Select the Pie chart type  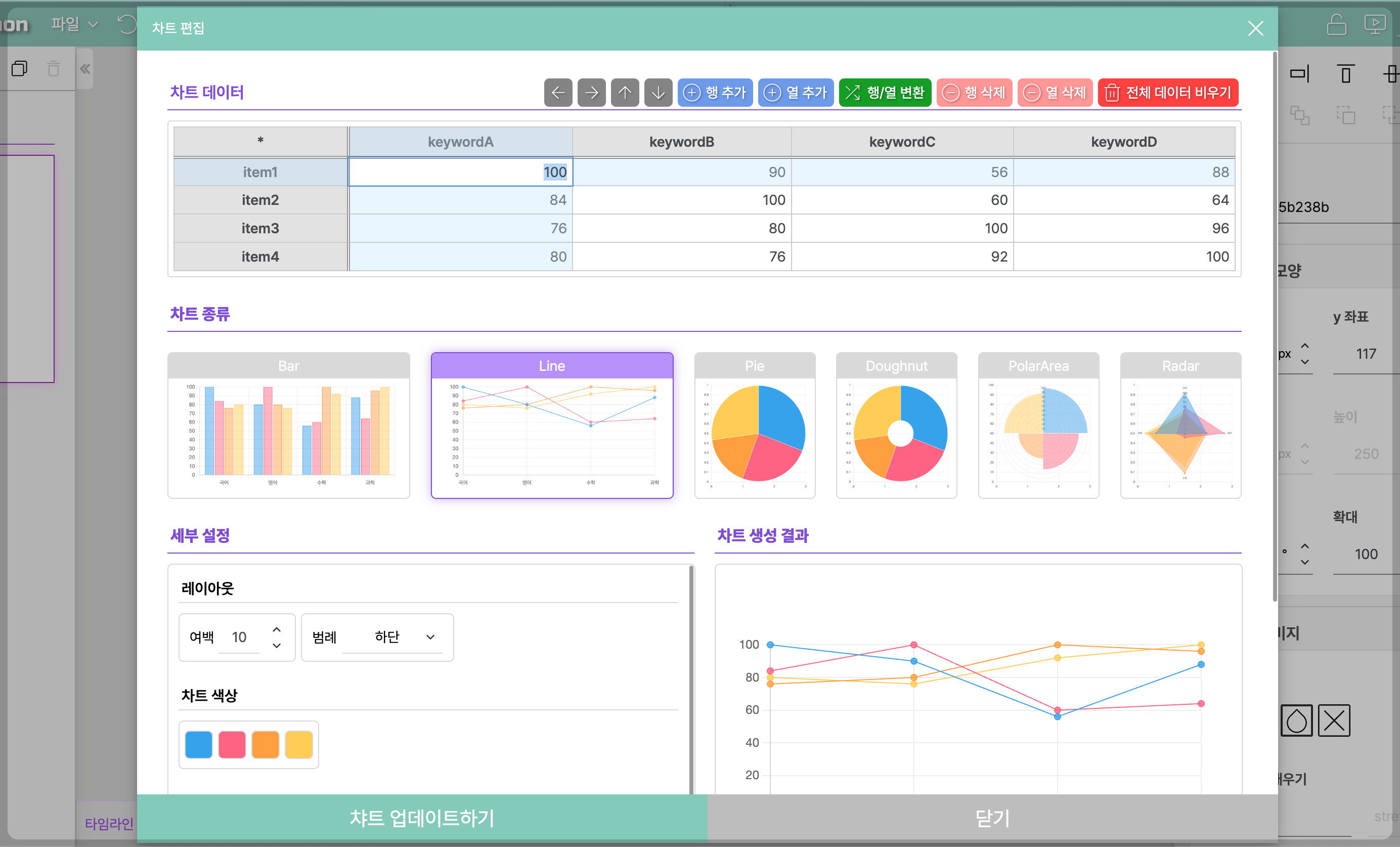pos(755,425)
